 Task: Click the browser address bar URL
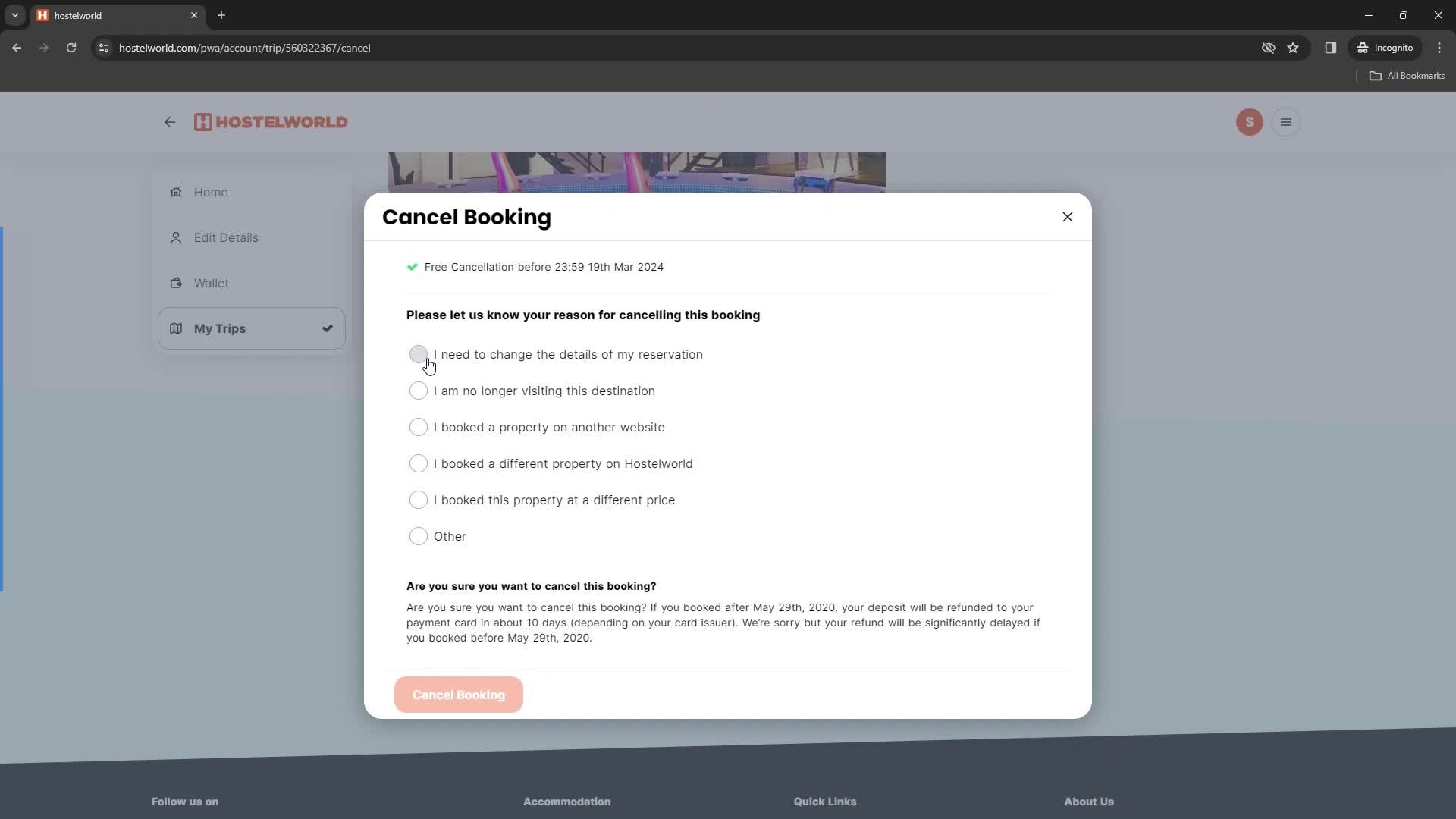click(x=244, y=48)
